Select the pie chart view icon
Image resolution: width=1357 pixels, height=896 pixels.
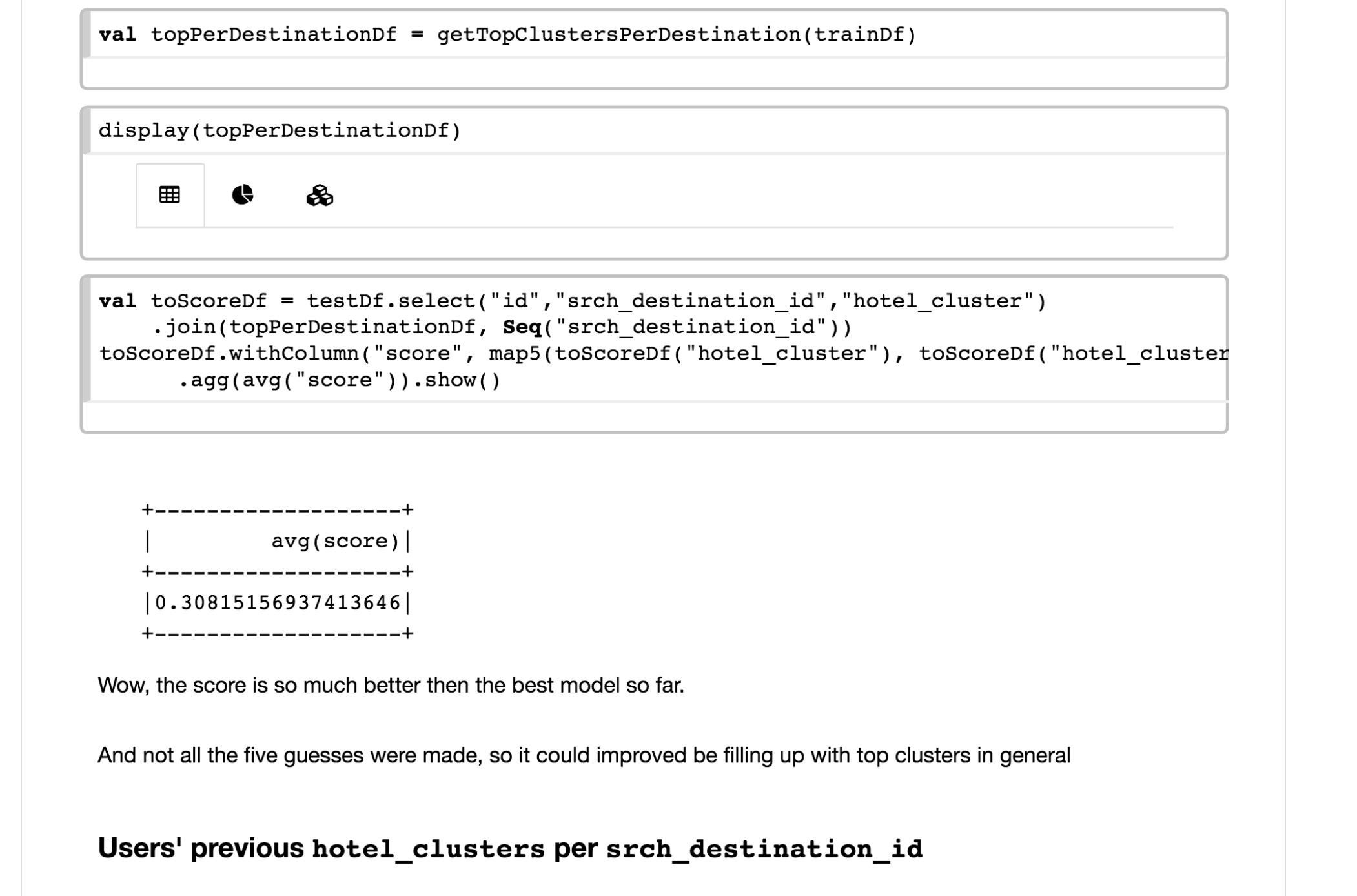[242, 195]
